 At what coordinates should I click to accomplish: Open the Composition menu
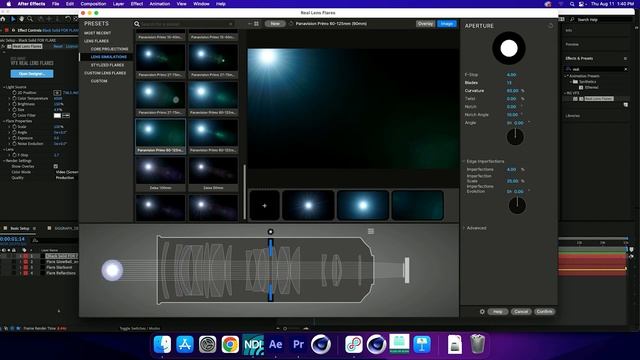[x=93, y=4]
